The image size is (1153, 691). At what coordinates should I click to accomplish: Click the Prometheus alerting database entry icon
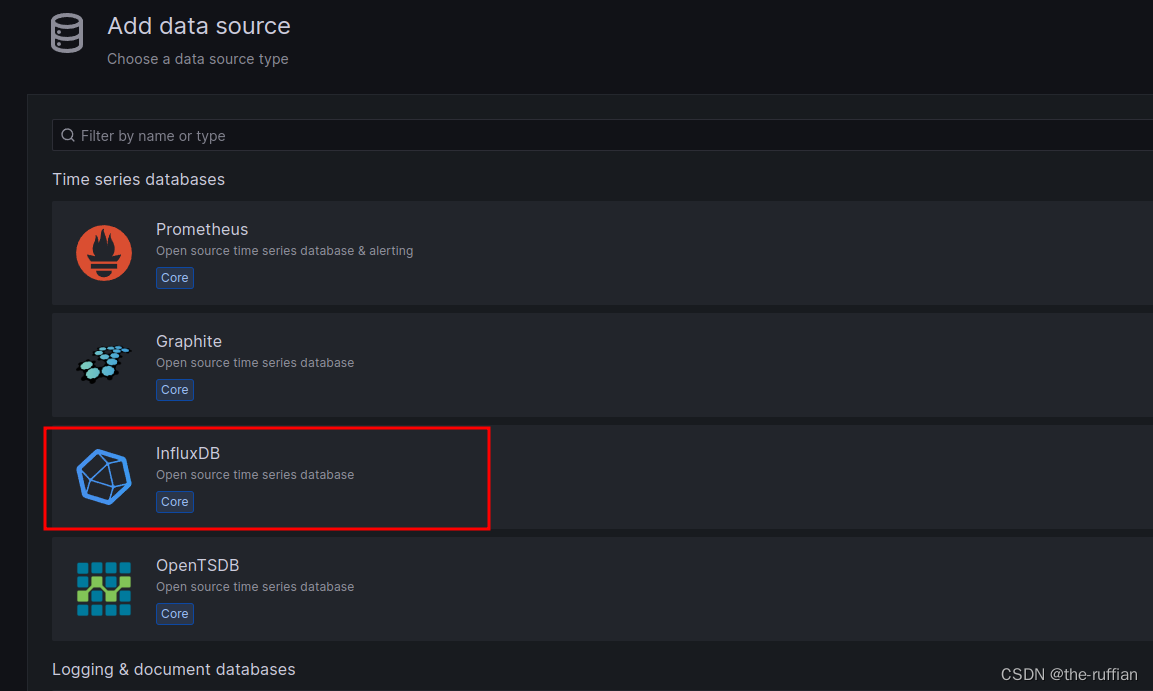pos(104,253)
